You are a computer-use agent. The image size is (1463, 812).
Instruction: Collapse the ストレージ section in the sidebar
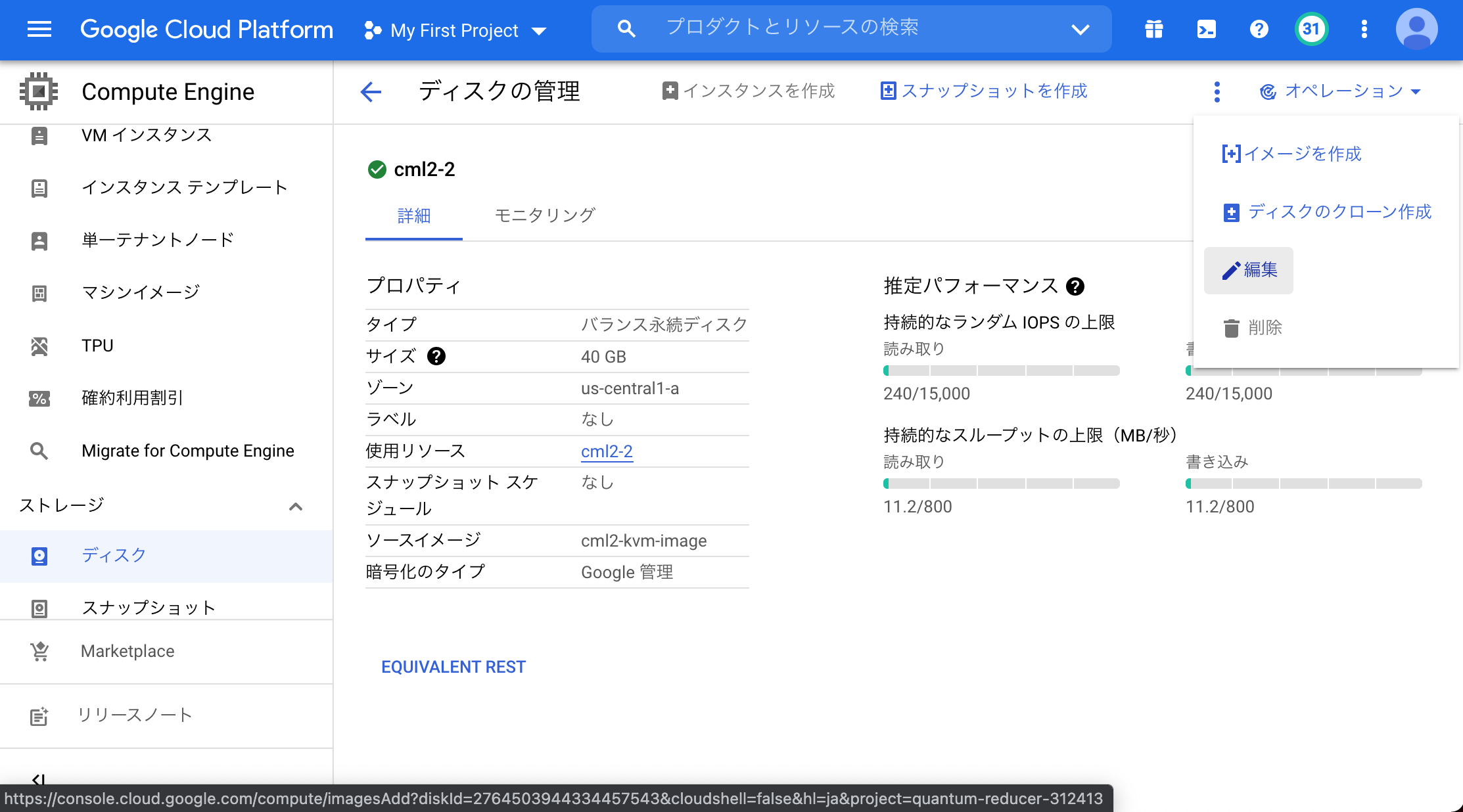coord(296,506)
